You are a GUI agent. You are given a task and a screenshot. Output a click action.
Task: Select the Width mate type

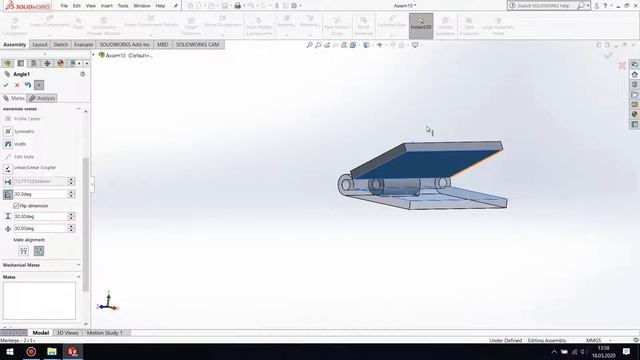pyautogui.click(x=15, y=144)
